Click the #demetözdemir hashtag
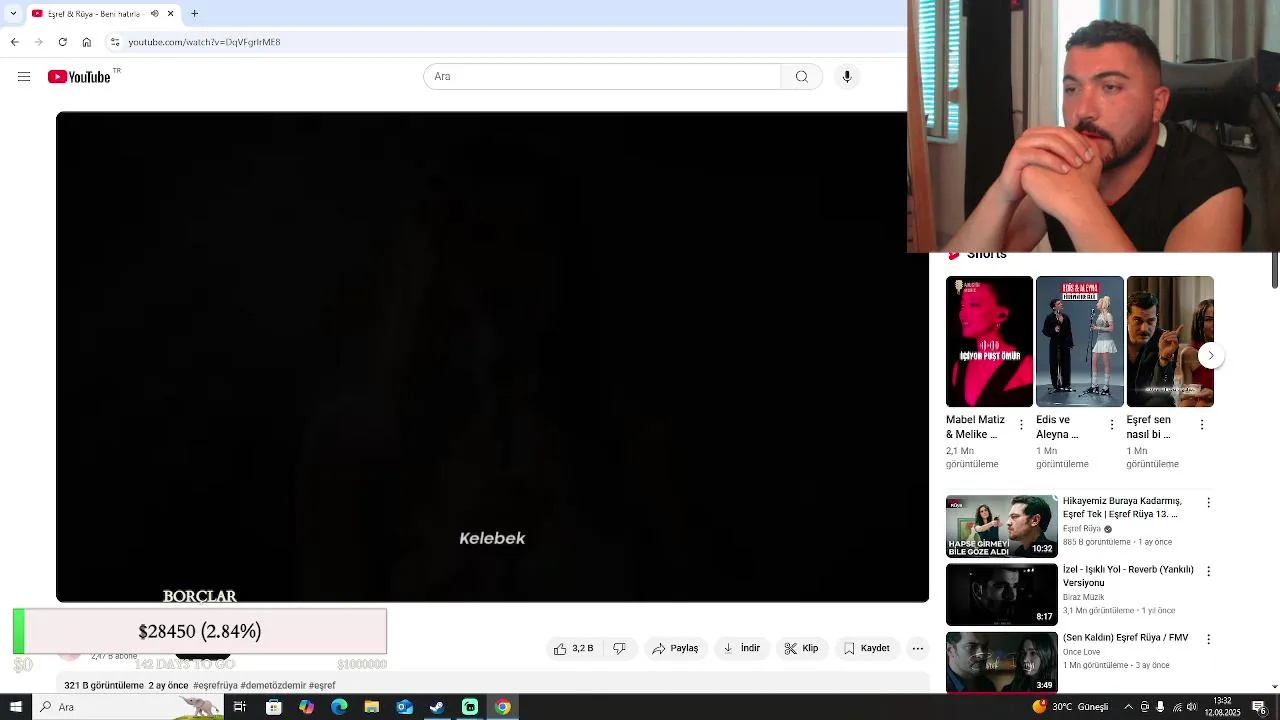Viewport: 1280px width, 720px height. pos(273,685)
